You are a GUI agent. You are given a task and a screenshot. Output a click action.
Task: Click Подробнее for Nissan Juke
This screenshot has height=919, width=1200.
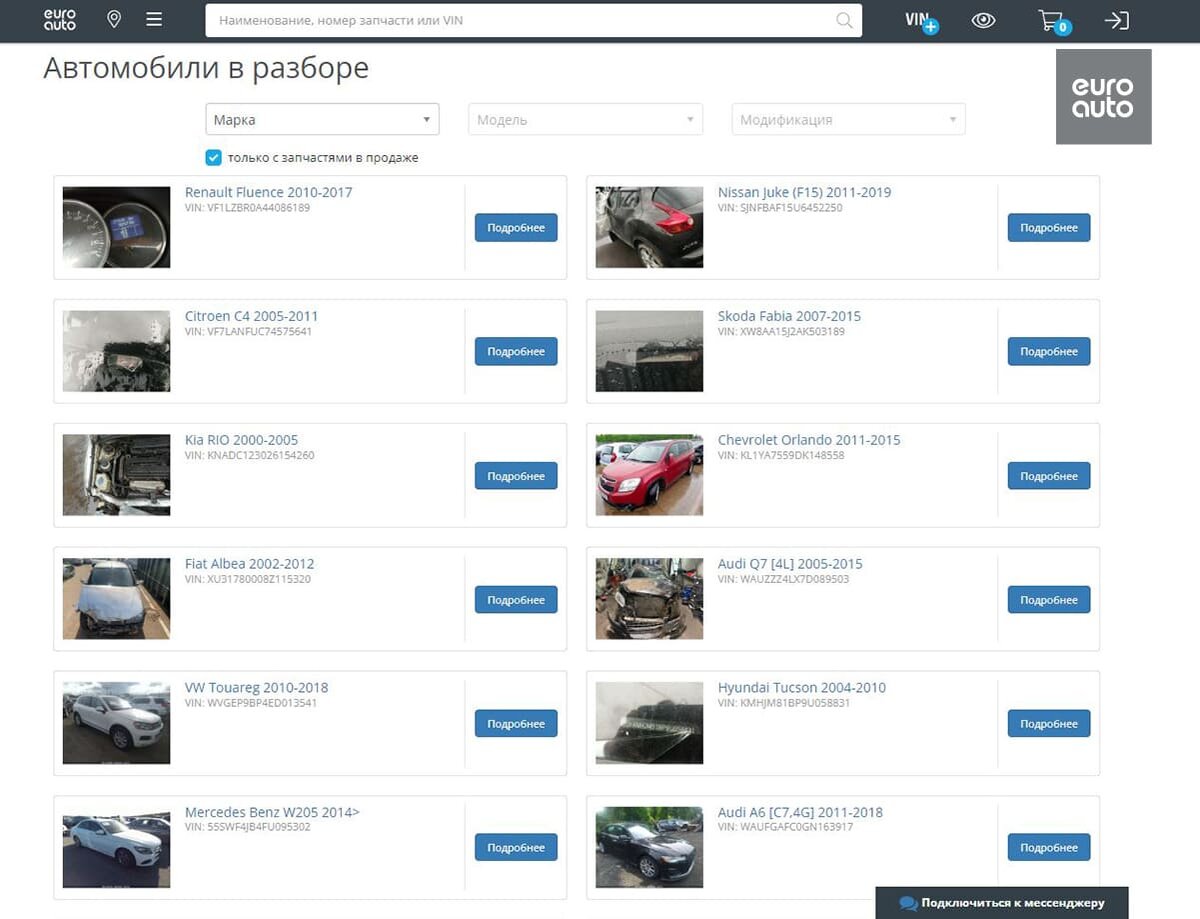coord(1049,227)
